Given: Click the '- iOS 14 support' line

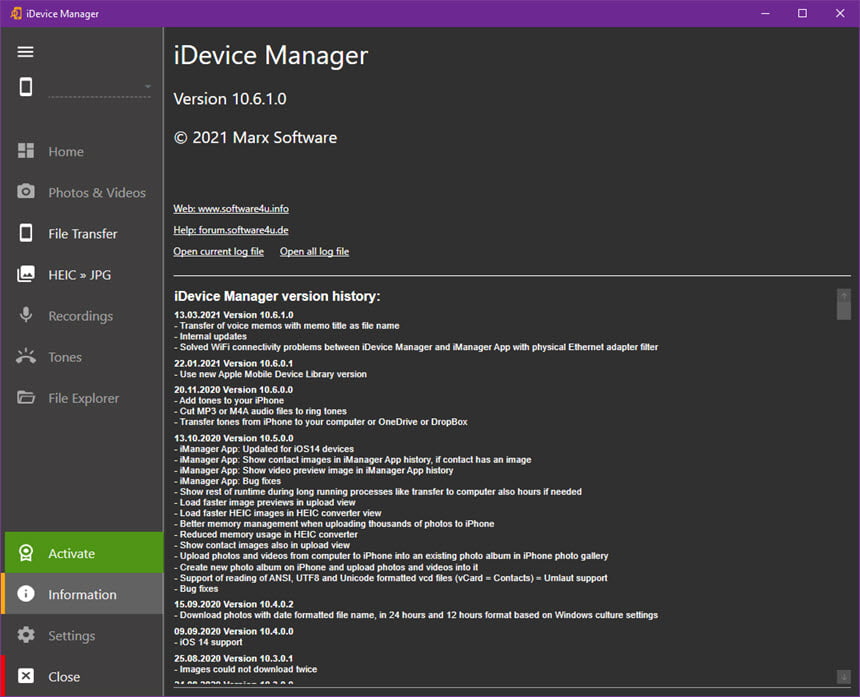Looking at the screenshot, I should 208,642.
